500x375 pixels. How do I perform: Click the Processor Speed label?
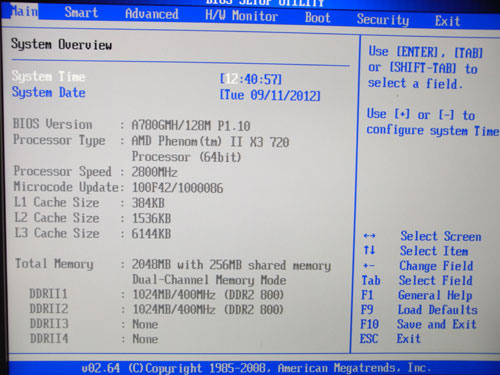click(x=63, y=171)
